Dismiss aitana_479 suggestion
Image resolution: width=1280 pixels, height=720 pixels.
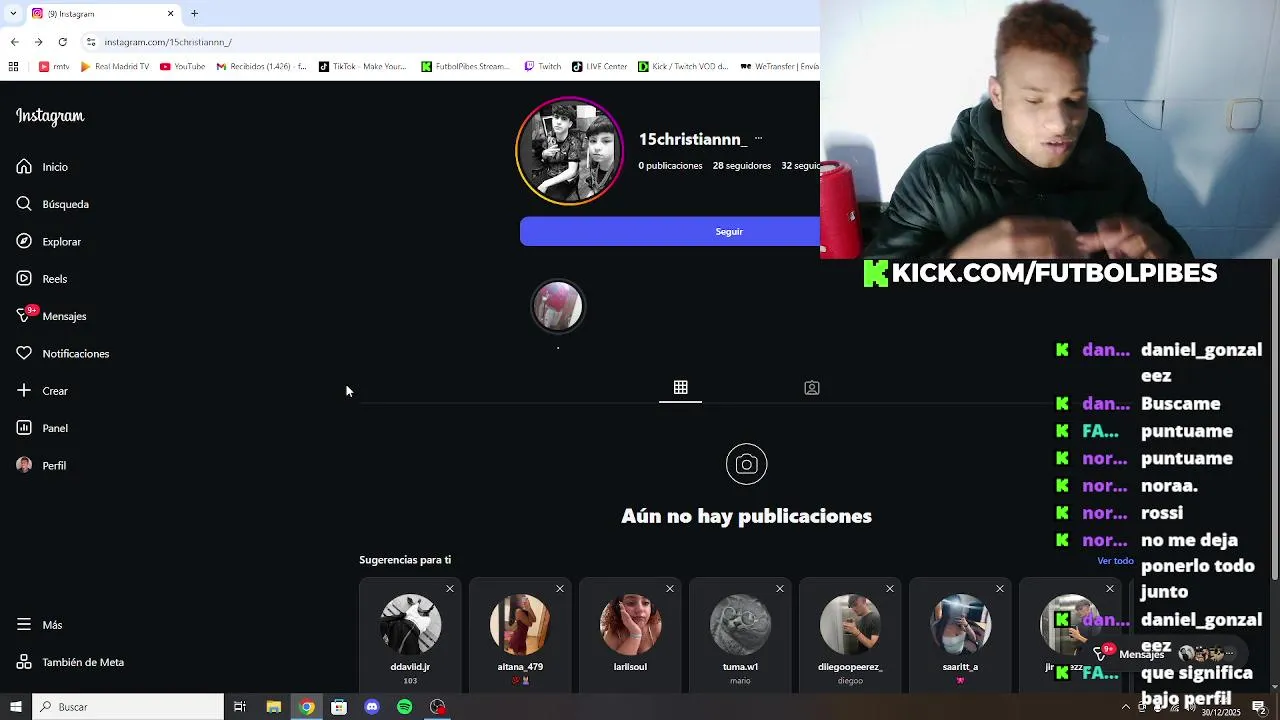pos(560,589)
